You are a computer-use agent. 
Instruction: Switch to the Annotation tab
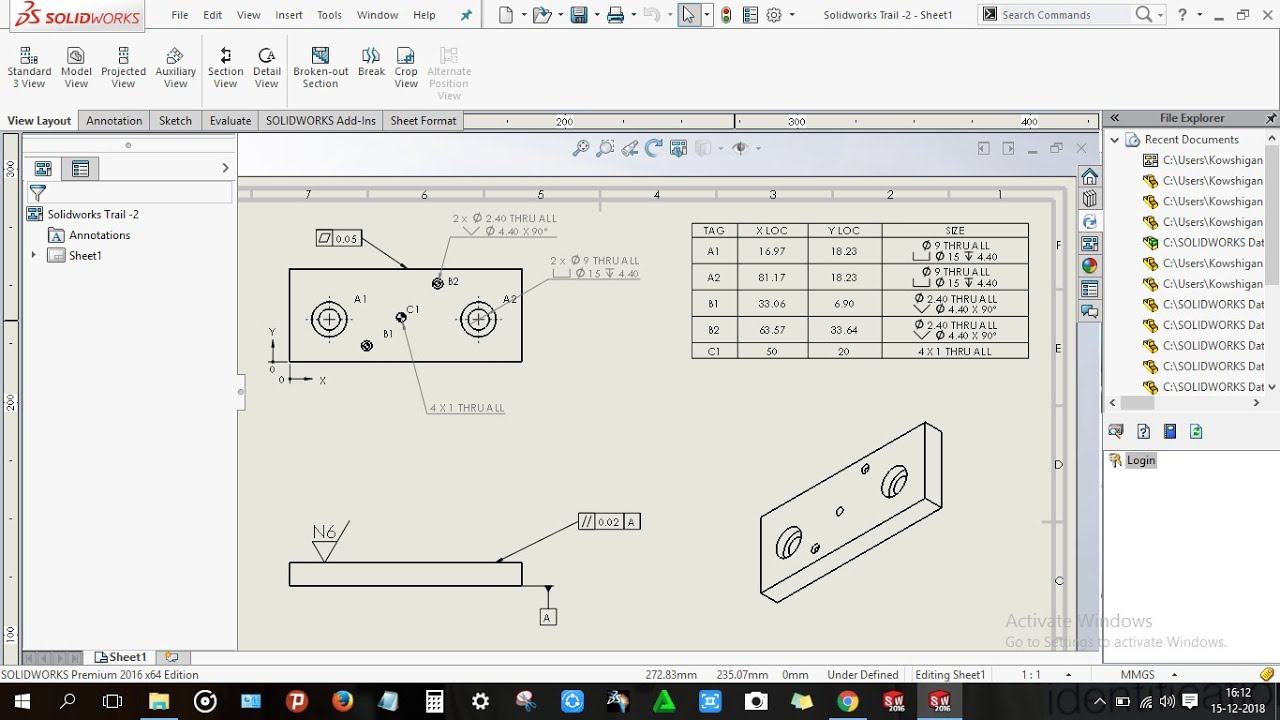click(114, 121)
